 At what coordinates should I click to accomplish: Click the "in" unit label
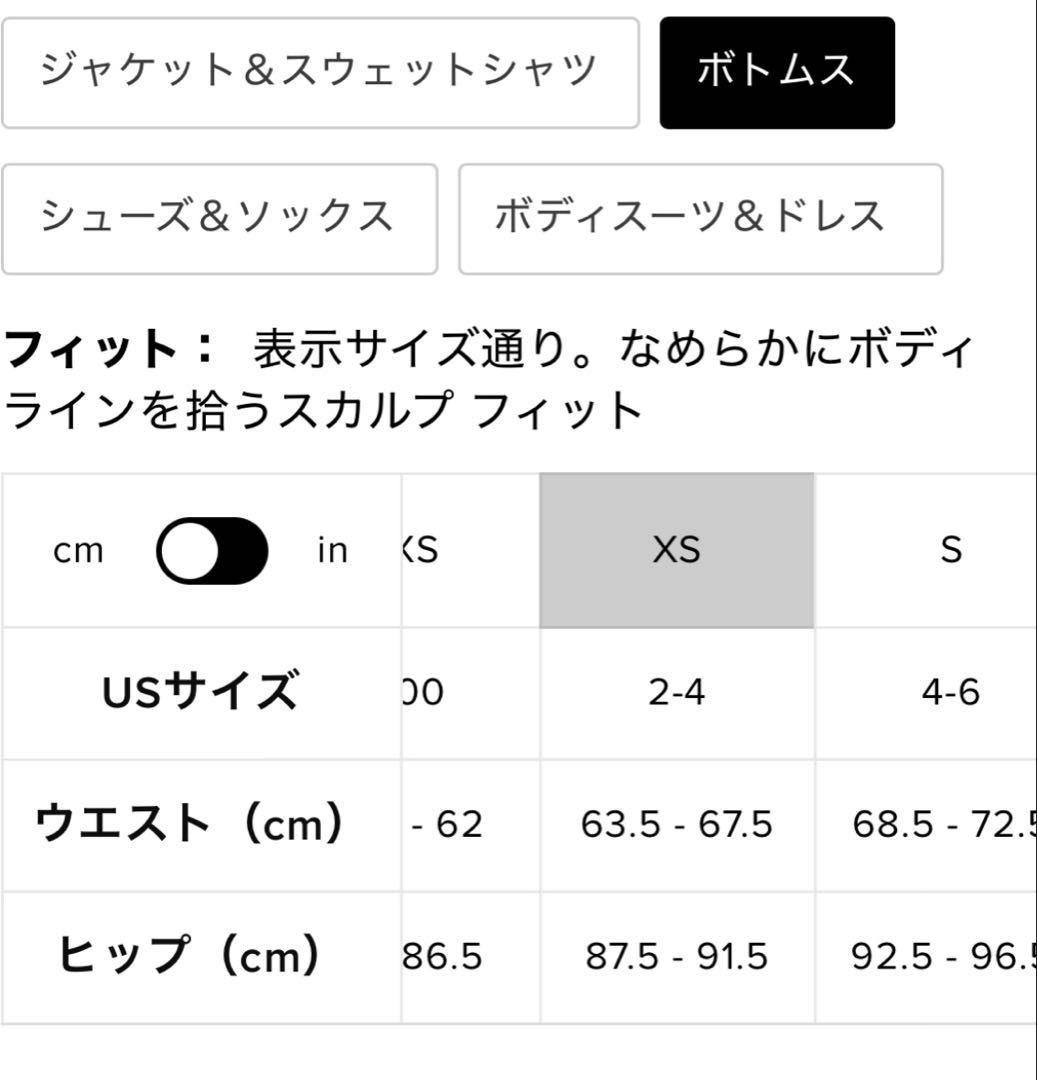[332, 551]
